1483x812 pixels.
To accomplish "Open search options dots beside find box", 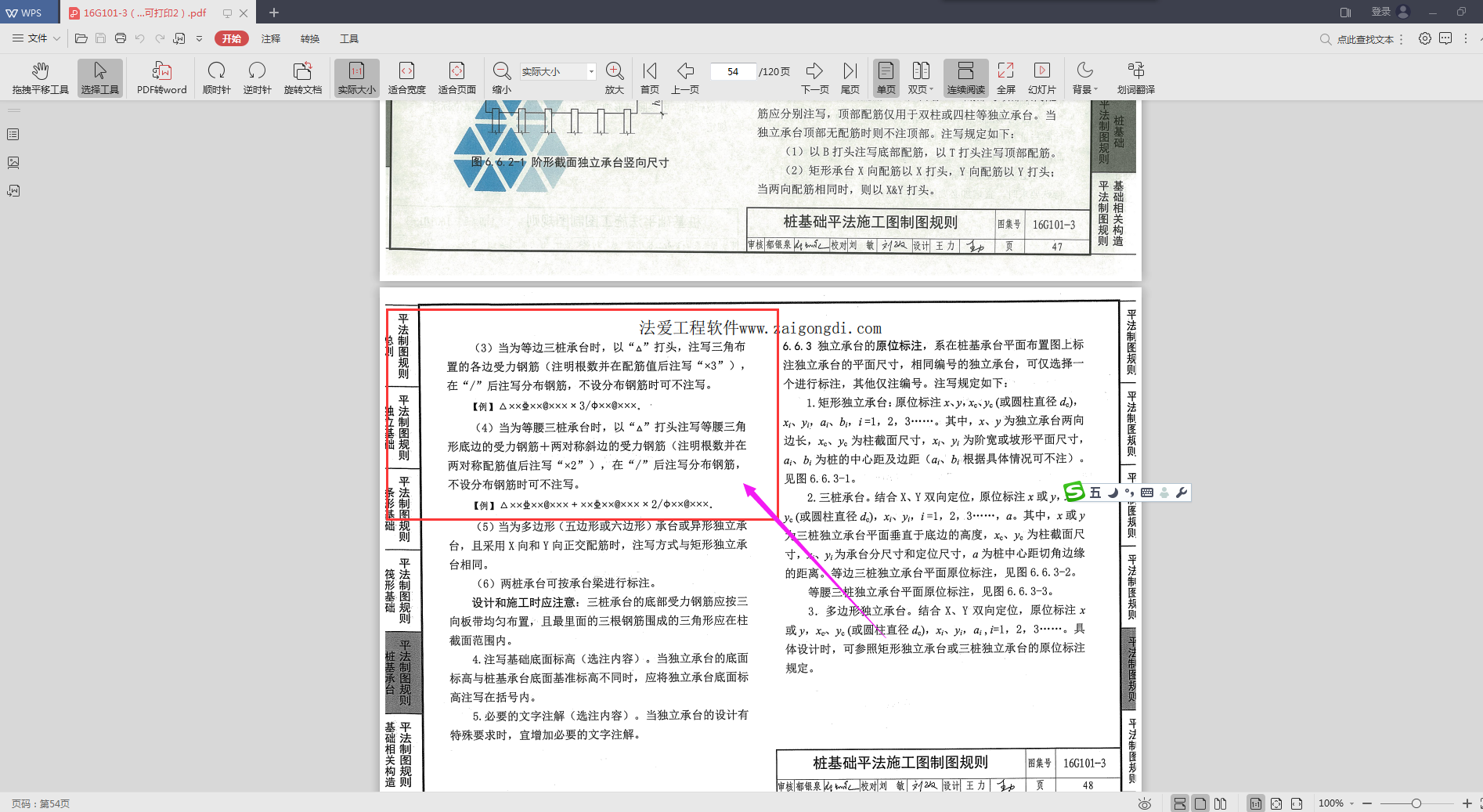I will click(1402, 39).
